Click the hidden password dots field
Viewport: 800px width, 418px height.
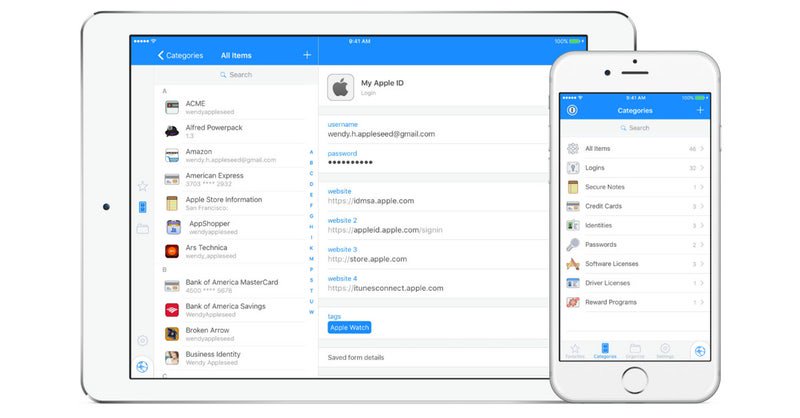pos(350,162)
